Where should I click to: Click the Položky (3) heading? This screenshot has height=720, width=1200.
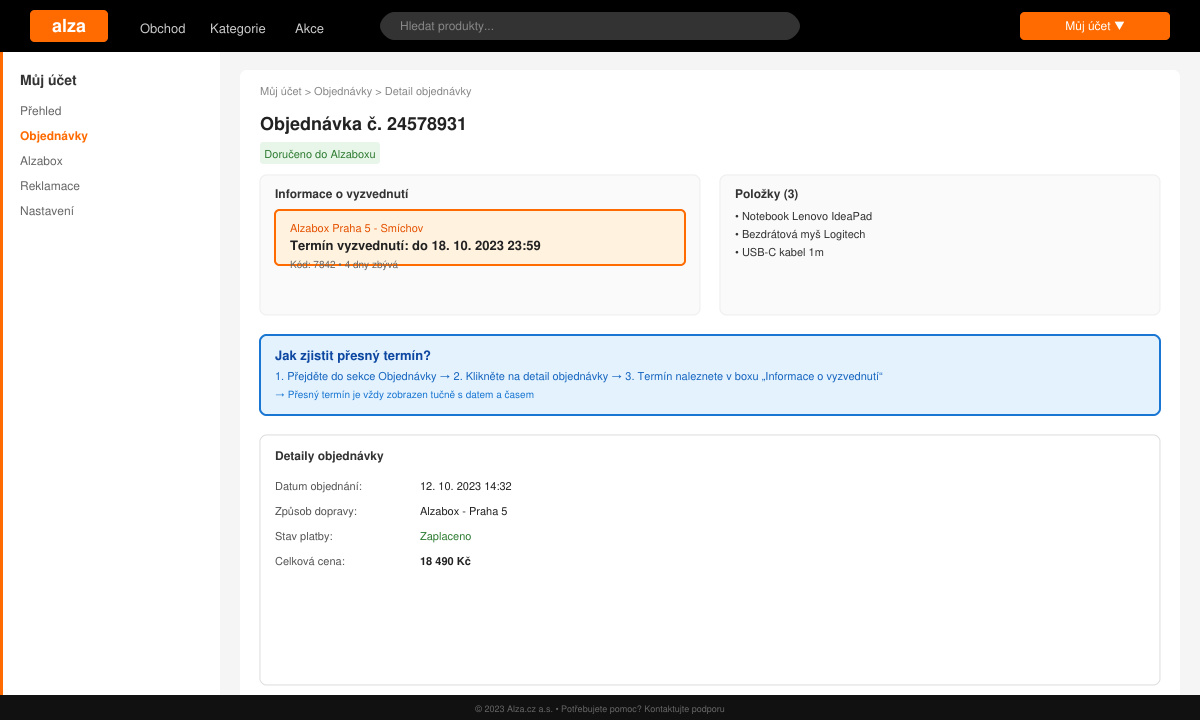click(766, 194)
